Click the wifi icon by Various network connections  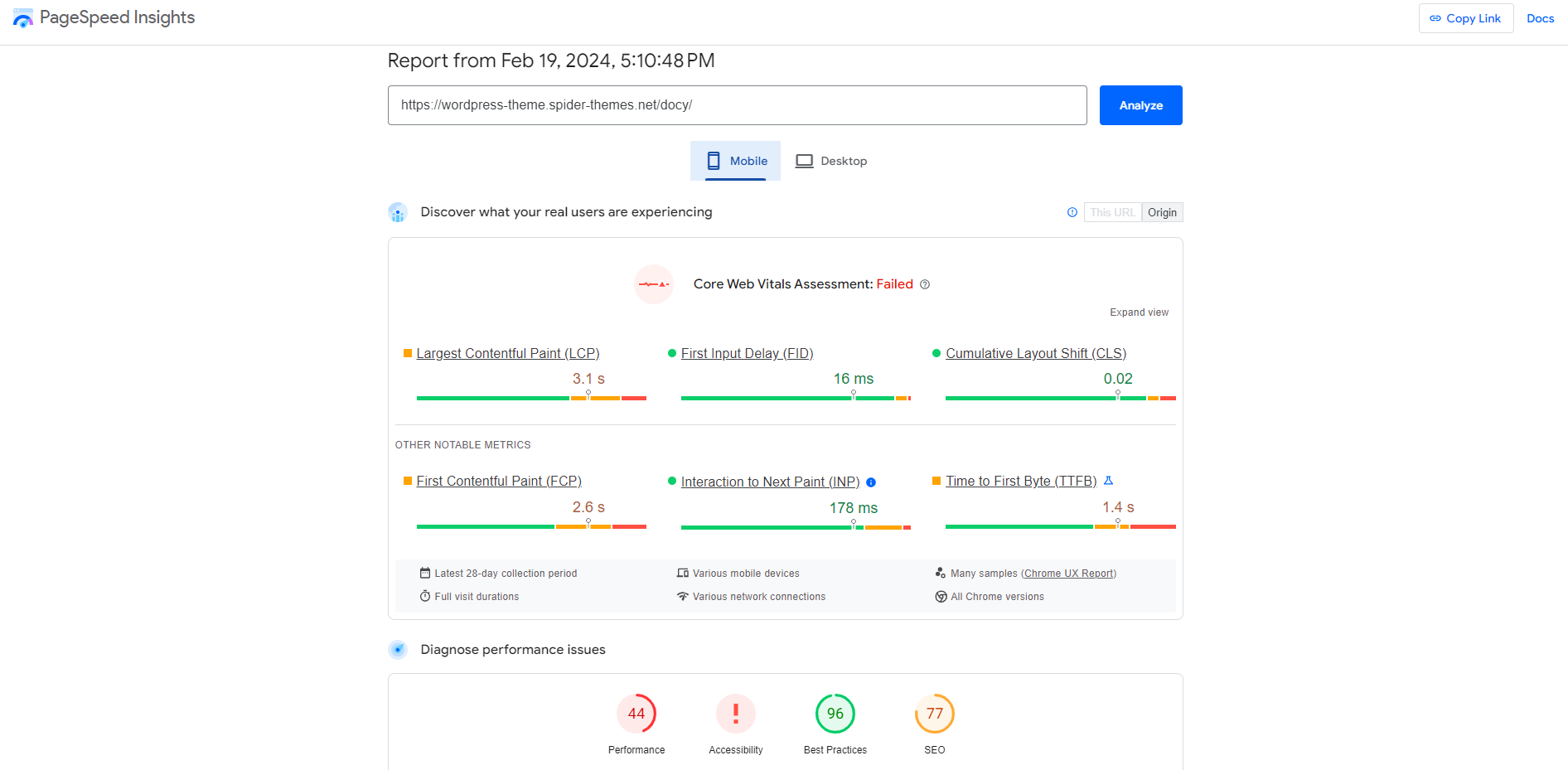point(683,596)
